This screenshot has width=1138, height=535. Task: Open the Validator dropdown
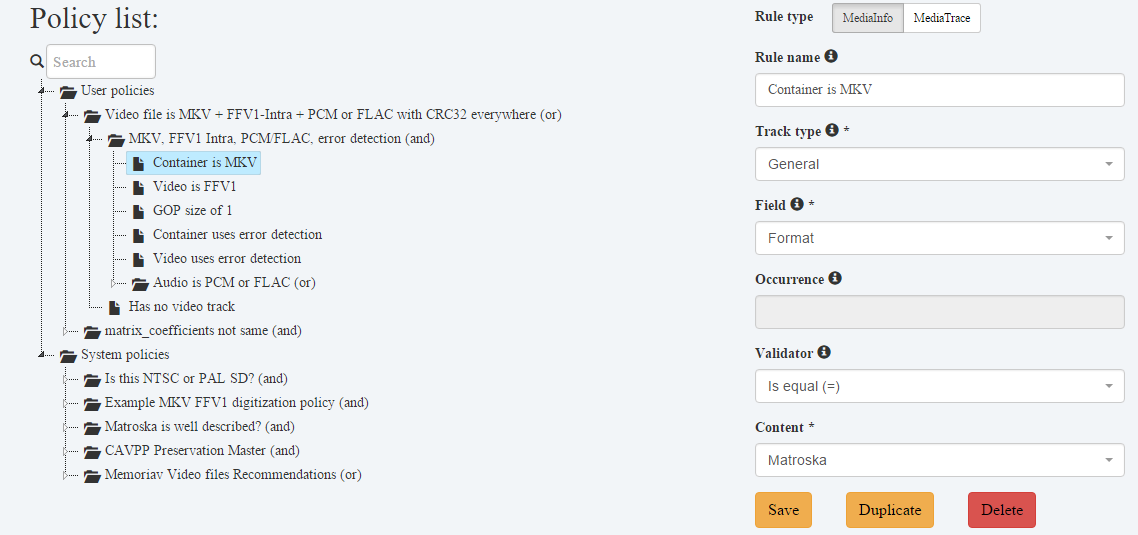[x=940, y=386]
